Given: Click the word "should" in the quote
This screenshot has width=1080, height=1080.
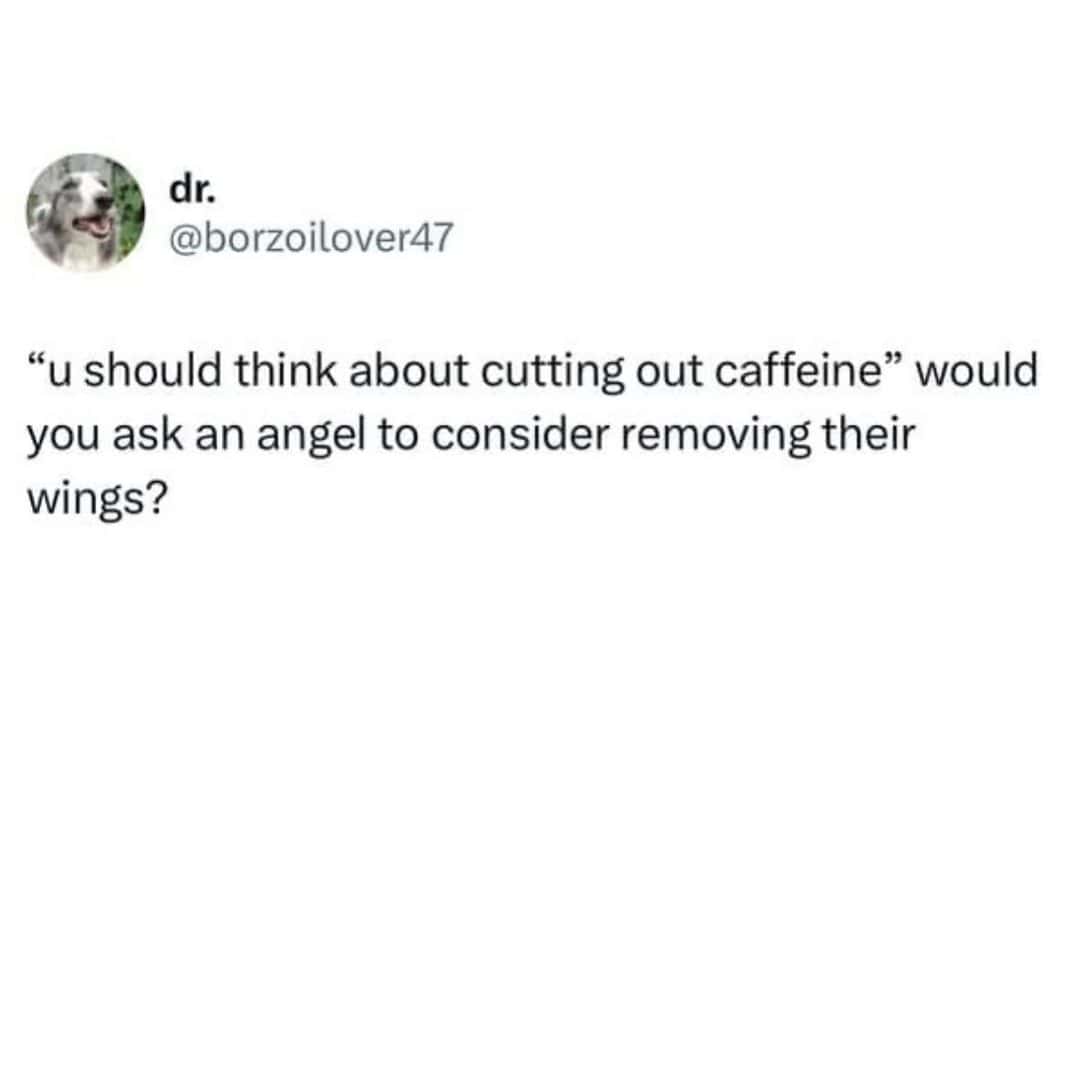Looking at the screenshot, I should pos(152,371).
